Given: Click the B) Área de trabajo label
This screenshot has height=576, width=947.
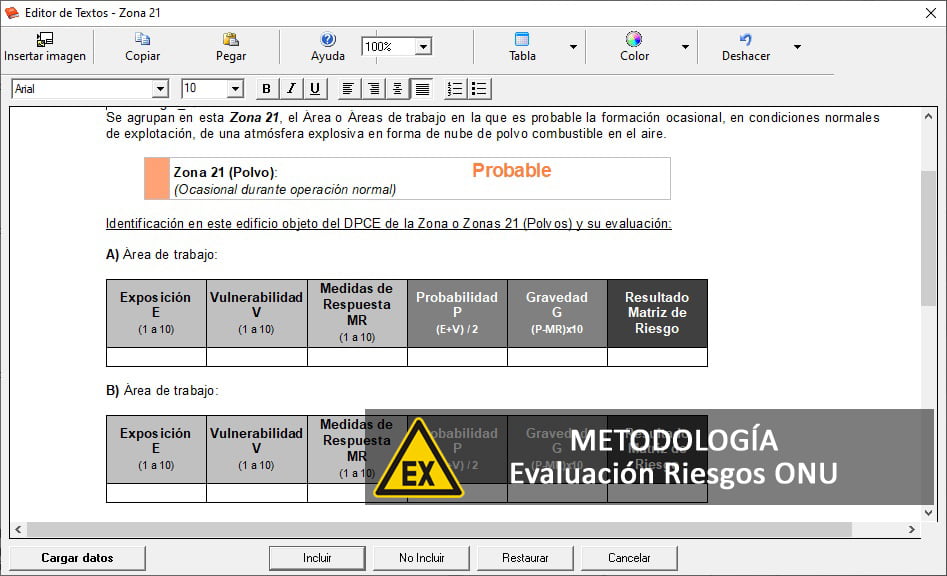Looking at the screenshot, I should pyautogui.click(x=162, y=391).
